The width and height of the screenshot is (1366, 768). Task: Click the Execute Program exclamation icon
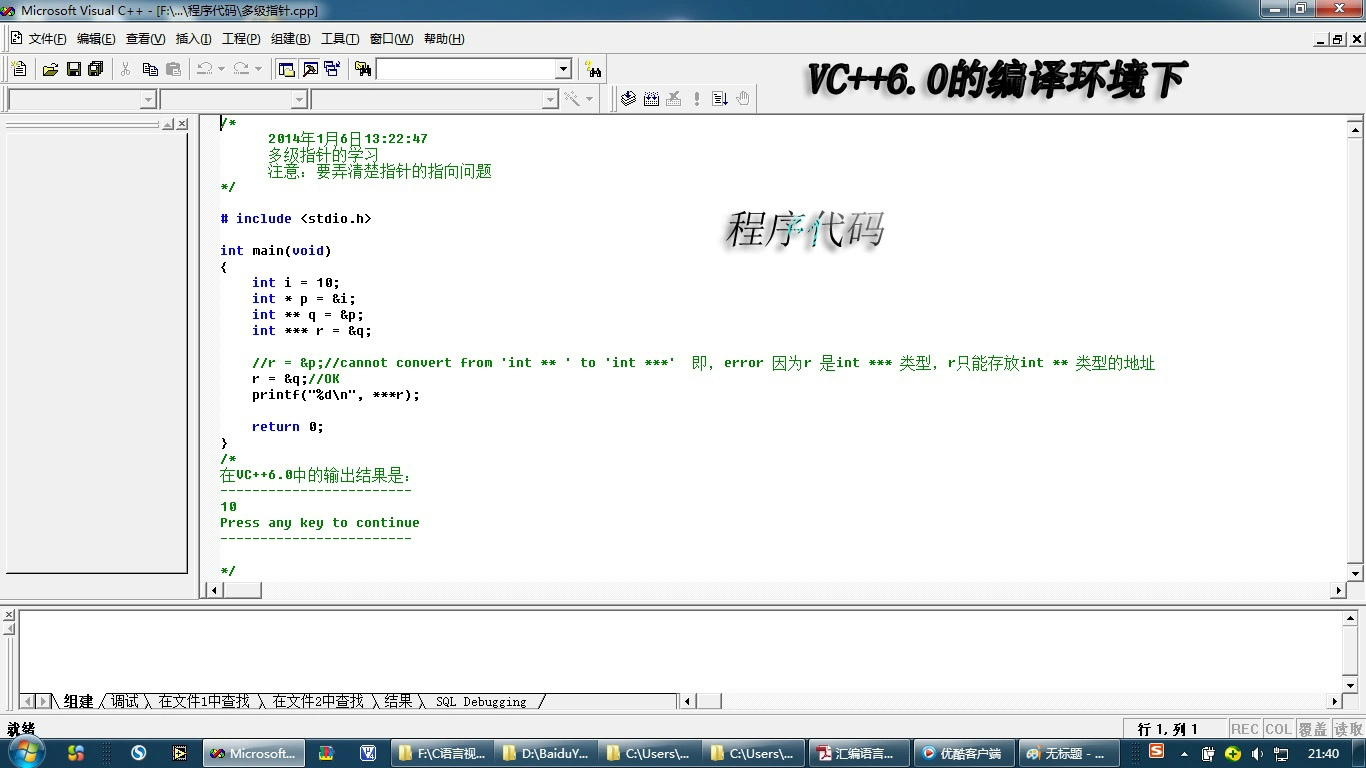pyautogui.click(x=698, y=98)
